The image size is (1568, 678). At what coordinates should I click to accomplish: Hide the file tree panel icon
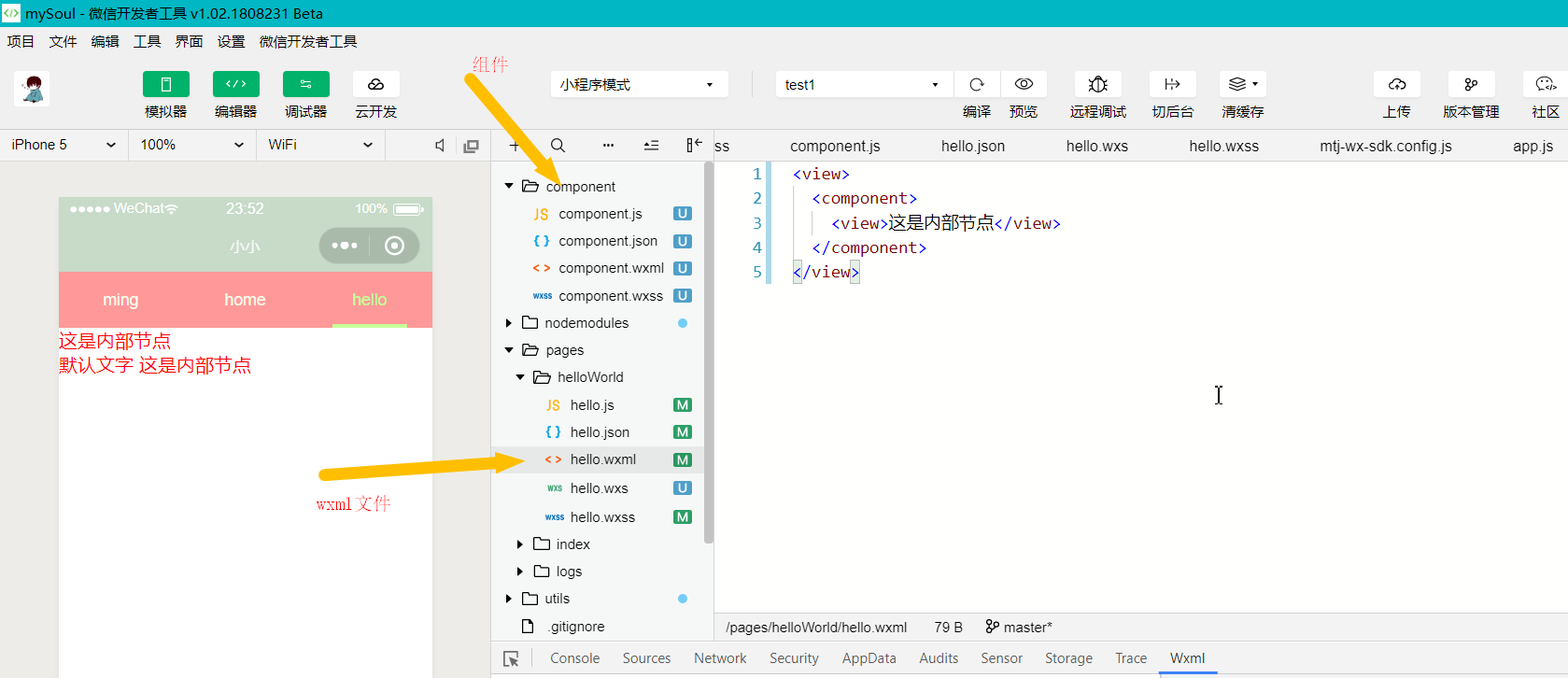click(x=694, y=145)
